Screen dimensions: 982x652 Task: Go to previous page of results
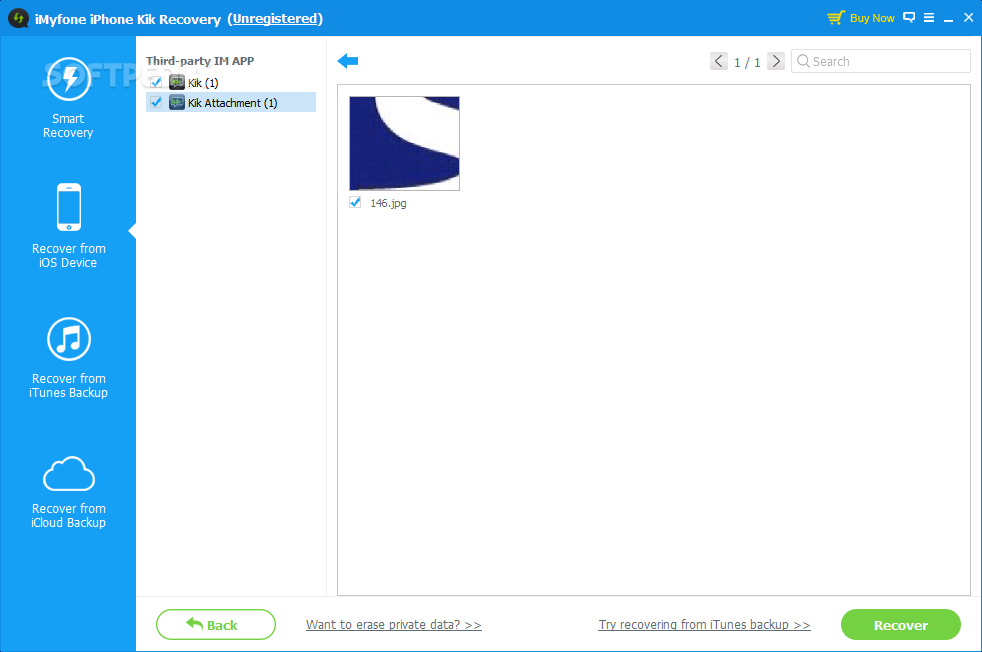[x=718, y=61]
